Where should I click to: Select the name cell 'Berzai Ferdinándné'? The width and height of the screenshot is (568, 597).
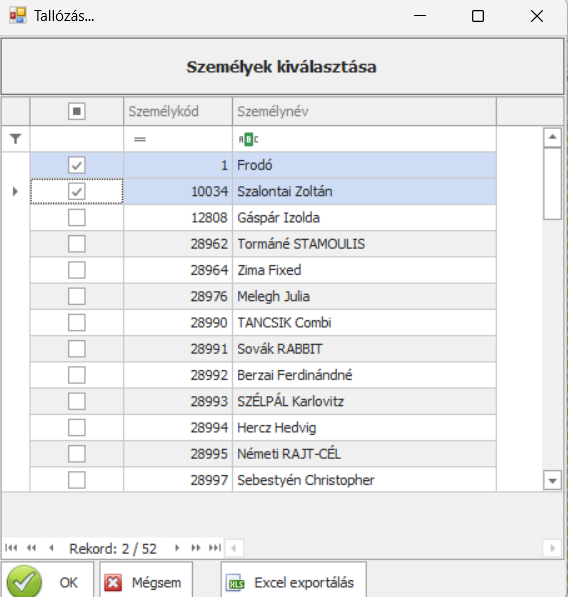coord(364,375)
